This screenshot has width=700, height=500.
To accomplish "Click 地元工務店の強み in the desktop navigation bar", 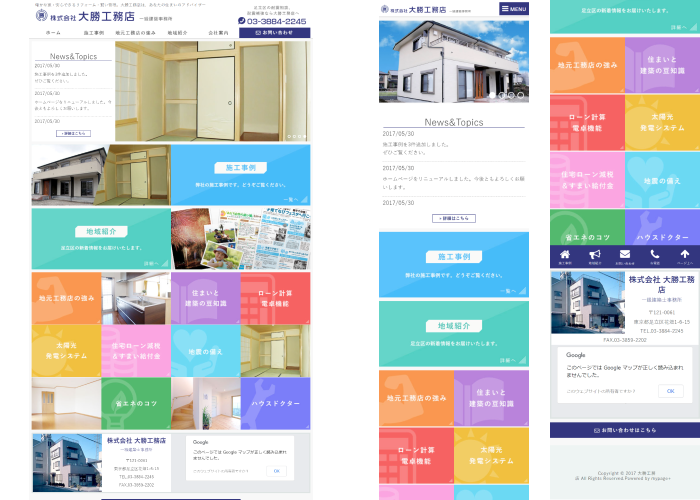I will pos(135,33).
